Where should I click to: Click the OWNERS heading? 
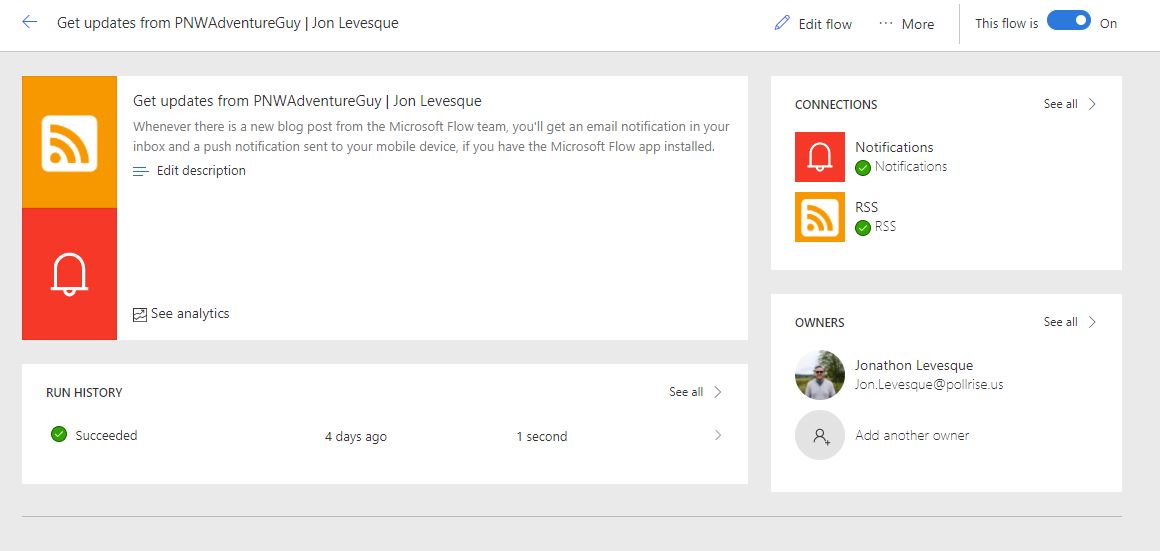click(820, 322)
